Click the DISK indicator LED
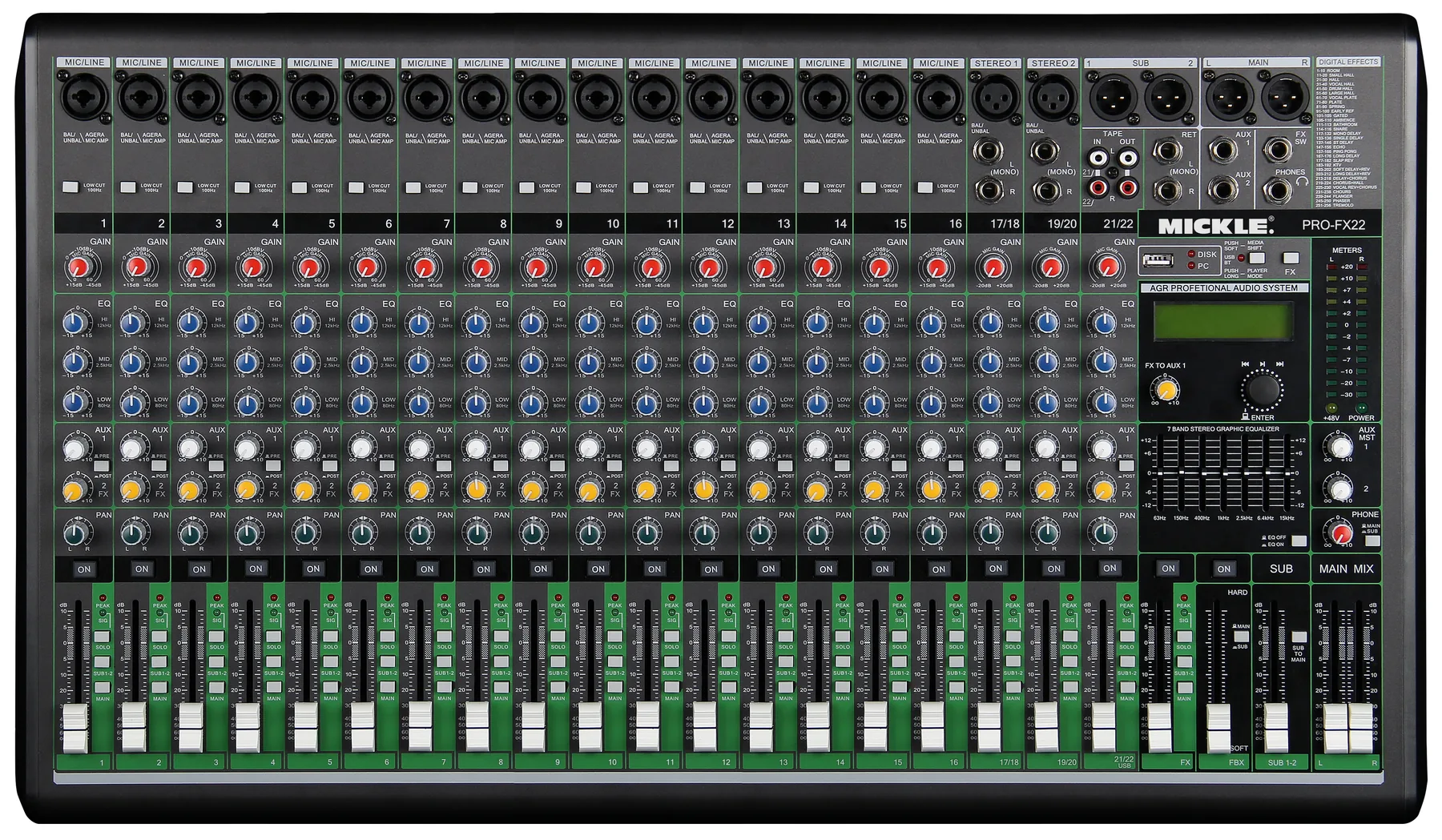The height and width of the screenshot is (840, 1442). [x=1191, y=254]
